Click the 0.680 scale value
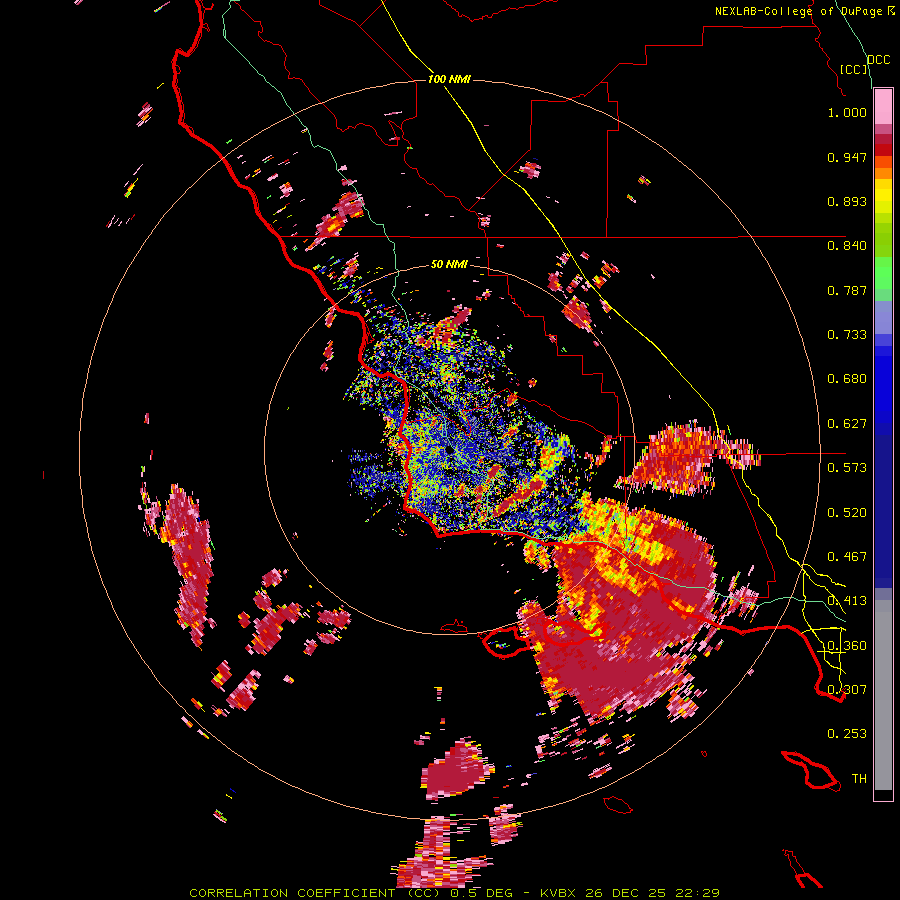Screen dimensions: 900x900 (x=847, y=379)
